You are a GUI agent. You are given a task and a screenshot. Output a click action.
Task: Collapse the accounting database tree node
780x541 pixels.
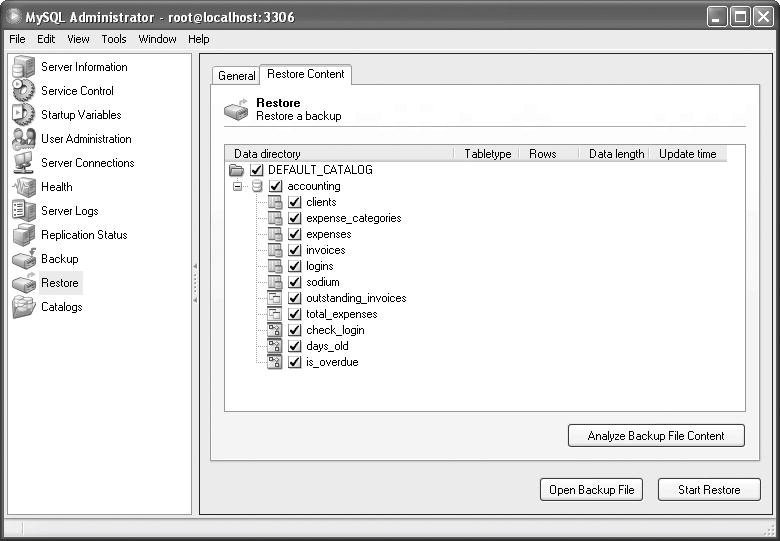click(x=237, y=186)
